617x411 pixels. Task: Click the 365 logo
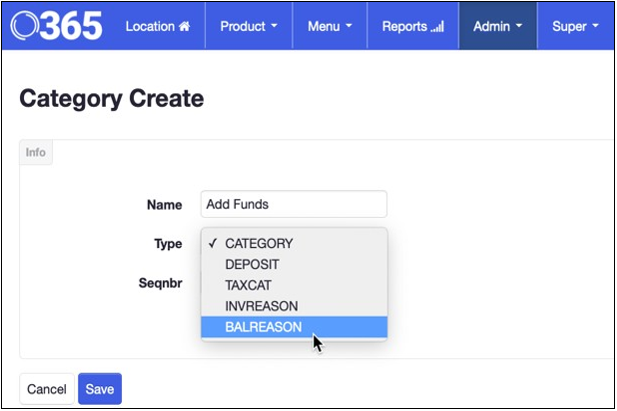(57, 26)
